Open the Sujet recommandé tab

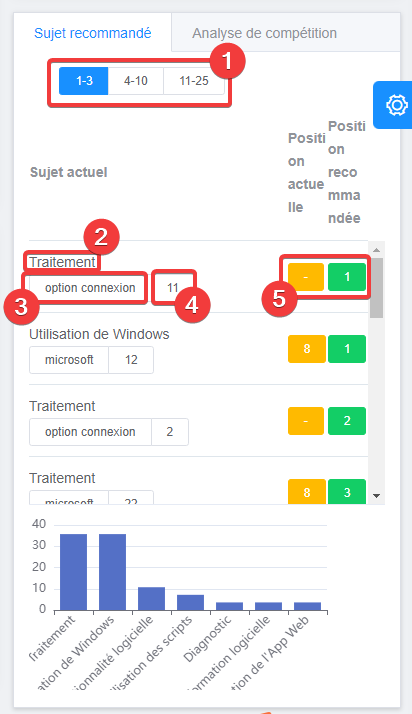(x=93, y=33)
